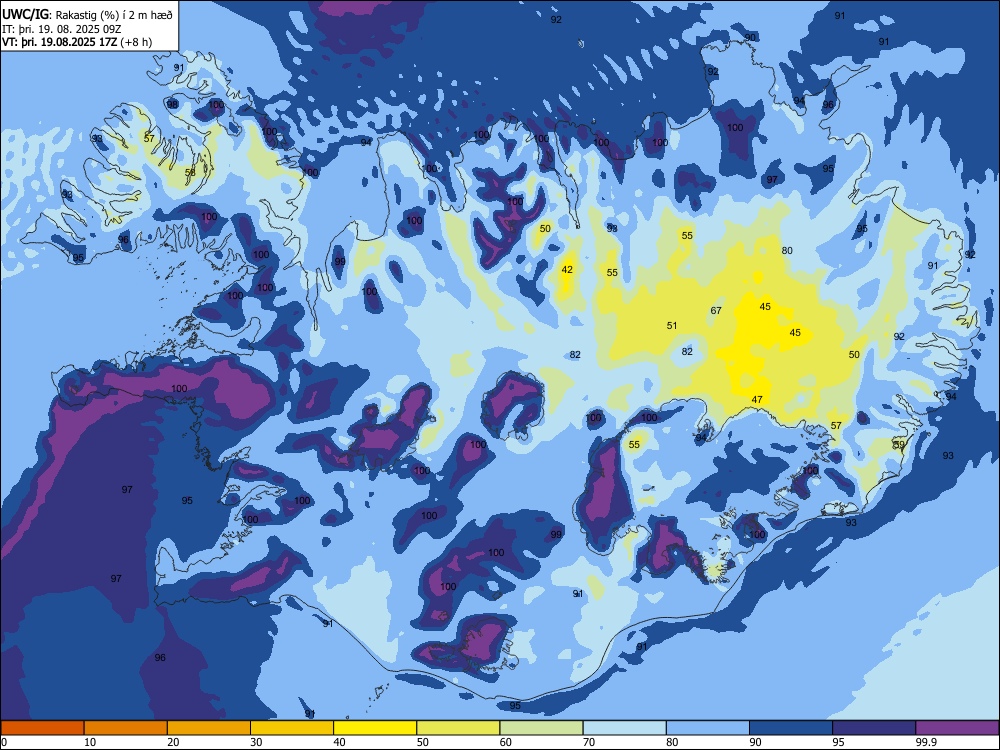Click the orange 10–20 legend swatch
The image size is (1000, 750).
click(x=126, y=728)
